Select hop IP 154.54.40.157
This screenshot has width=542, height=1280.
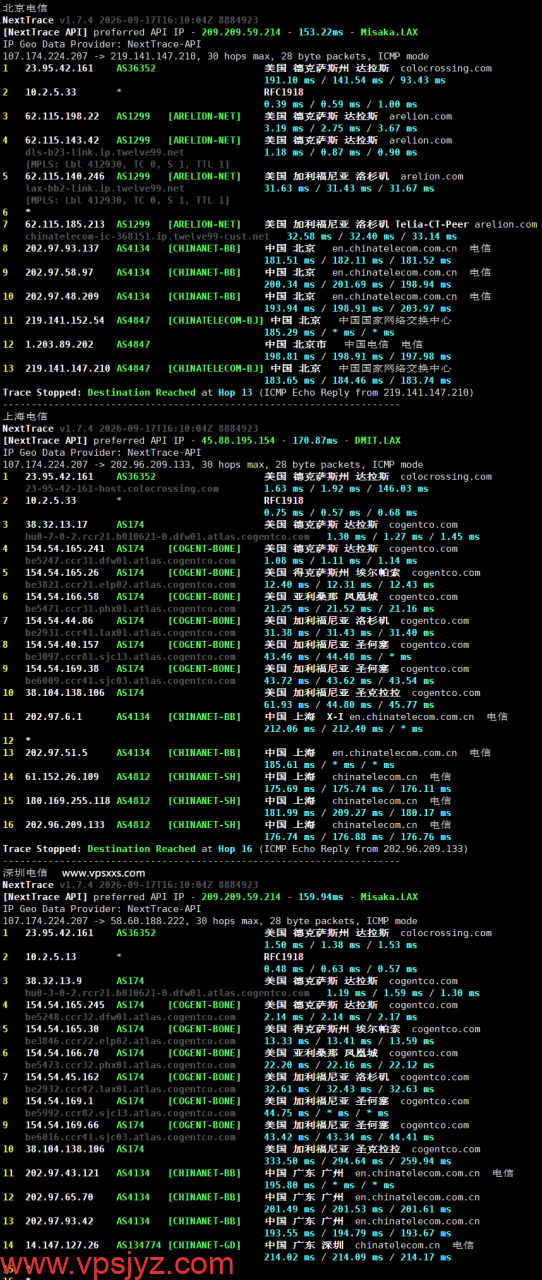62,644
